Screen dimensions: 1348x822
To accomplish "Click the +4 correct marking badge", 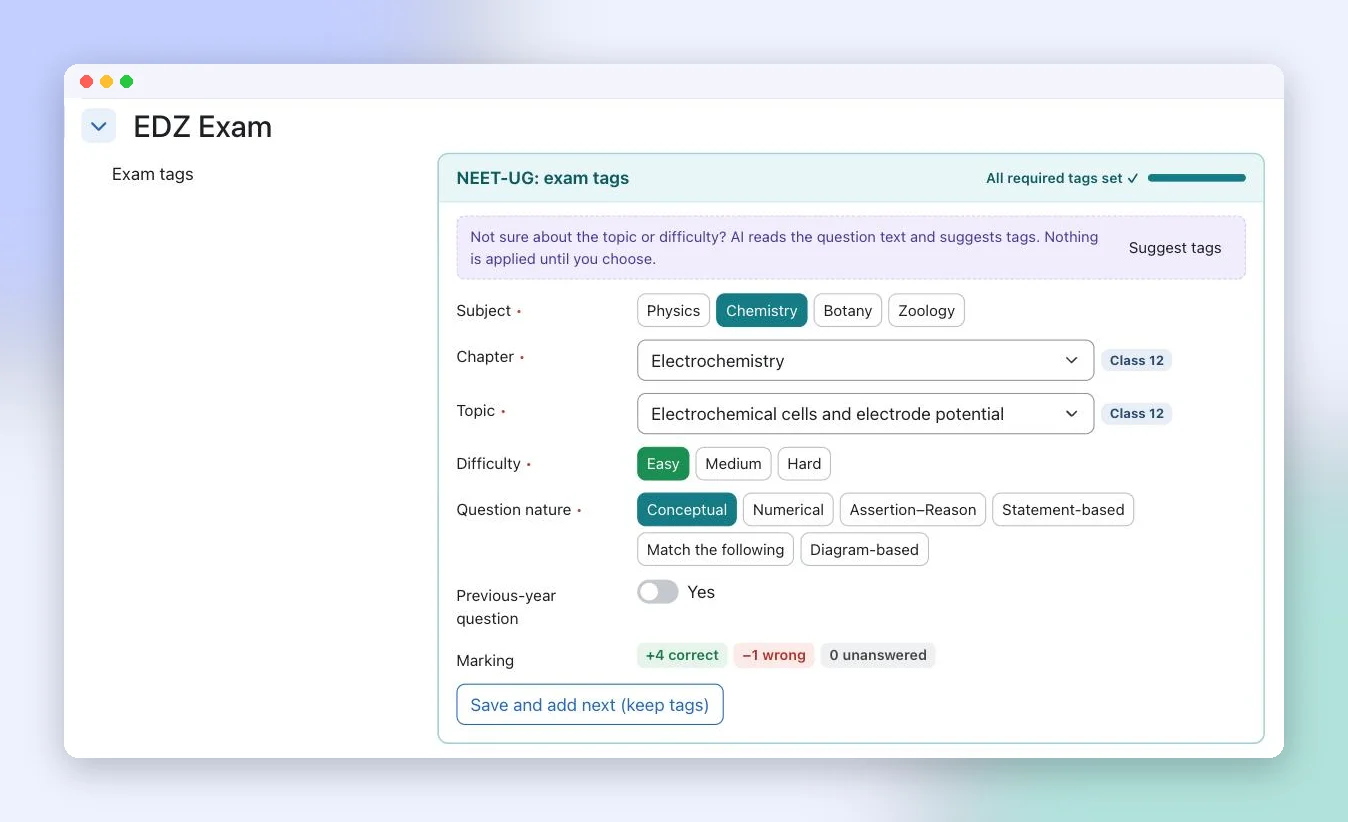I will click(682, 655).
